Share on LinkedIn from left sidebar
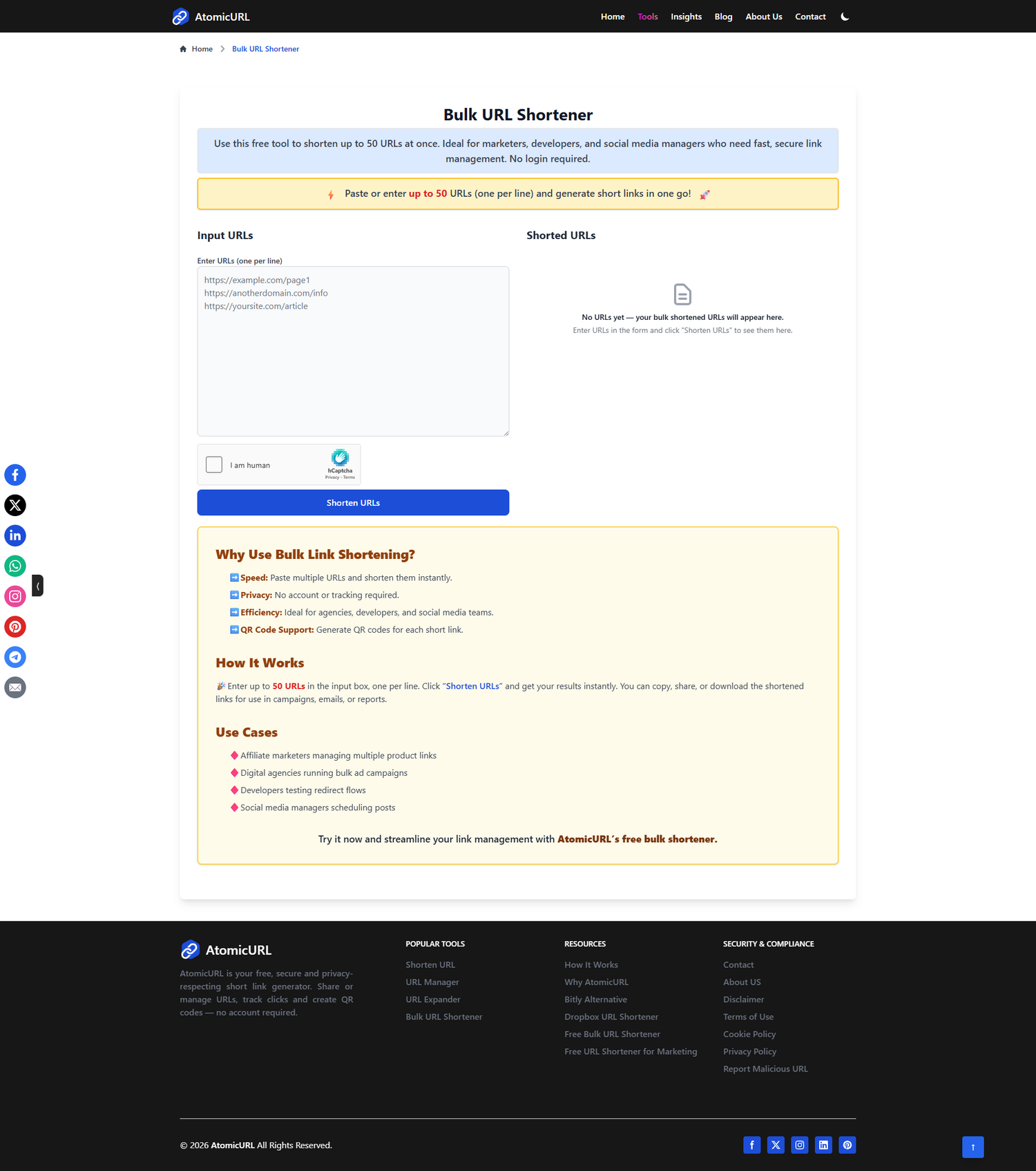This screenshot has width=1036, height=1171. click(x=15, y=535)
